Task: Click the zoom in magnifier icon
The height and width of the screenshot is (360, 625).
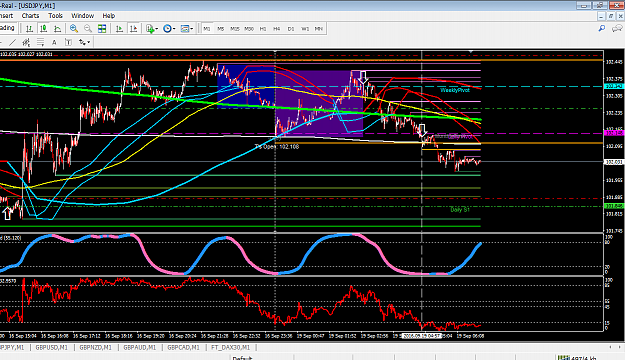Action: point(74,29)
